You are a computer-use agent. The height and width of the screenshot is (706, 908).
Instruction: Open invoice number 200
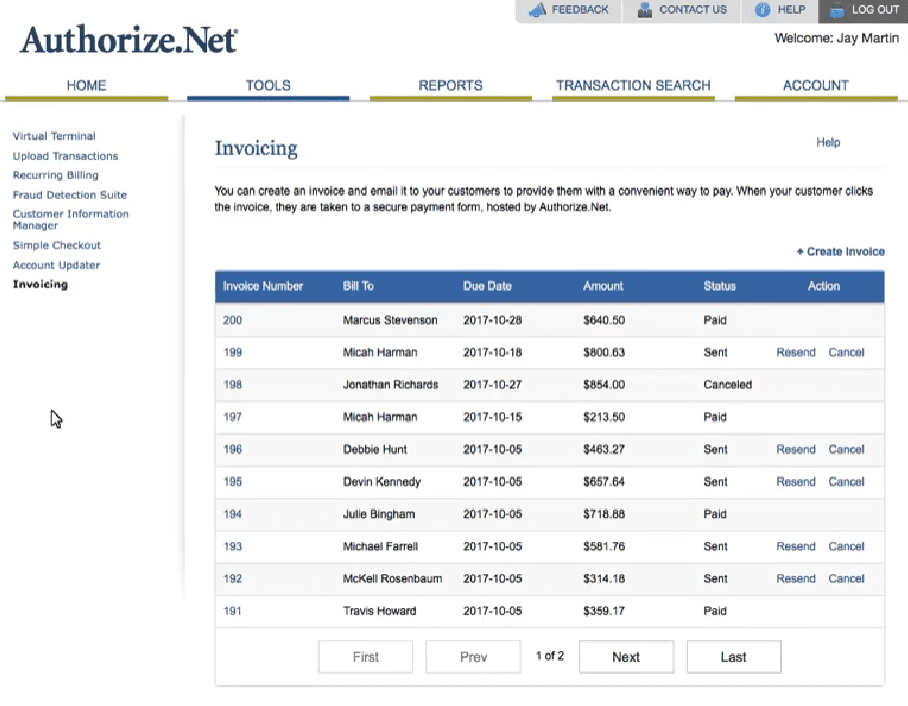232,320
